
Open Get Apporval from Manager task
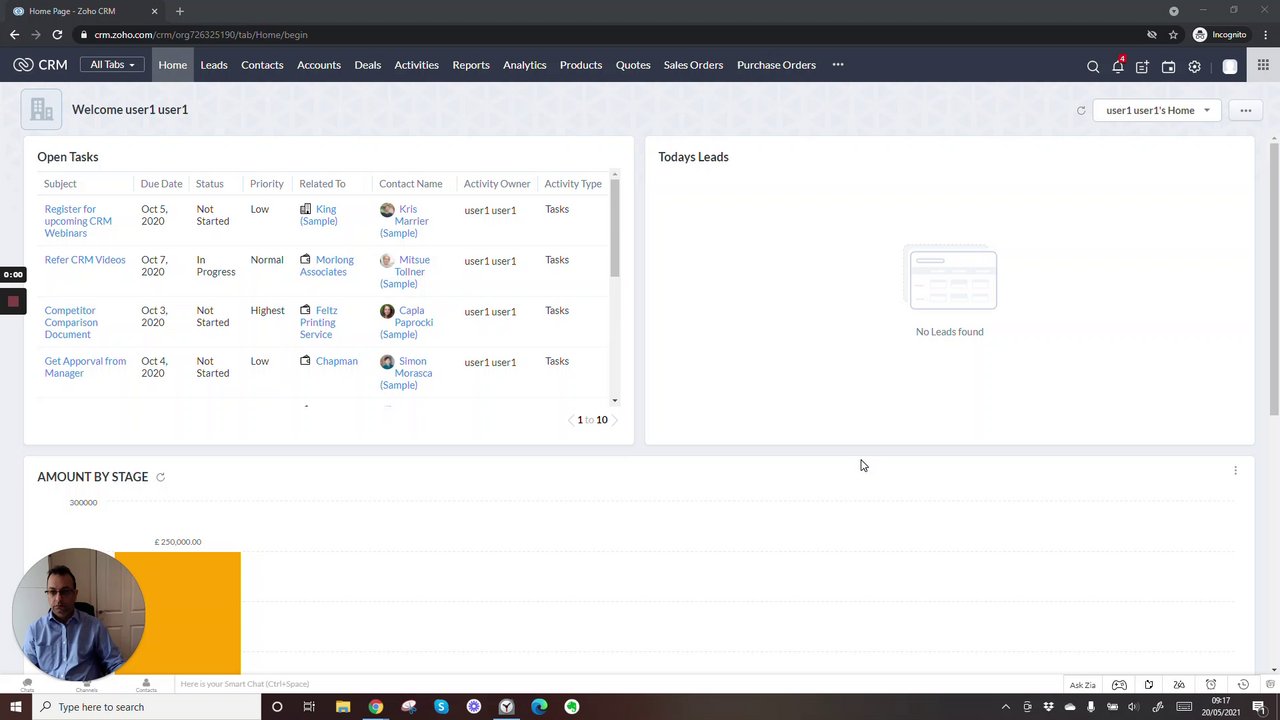(85, 367)
